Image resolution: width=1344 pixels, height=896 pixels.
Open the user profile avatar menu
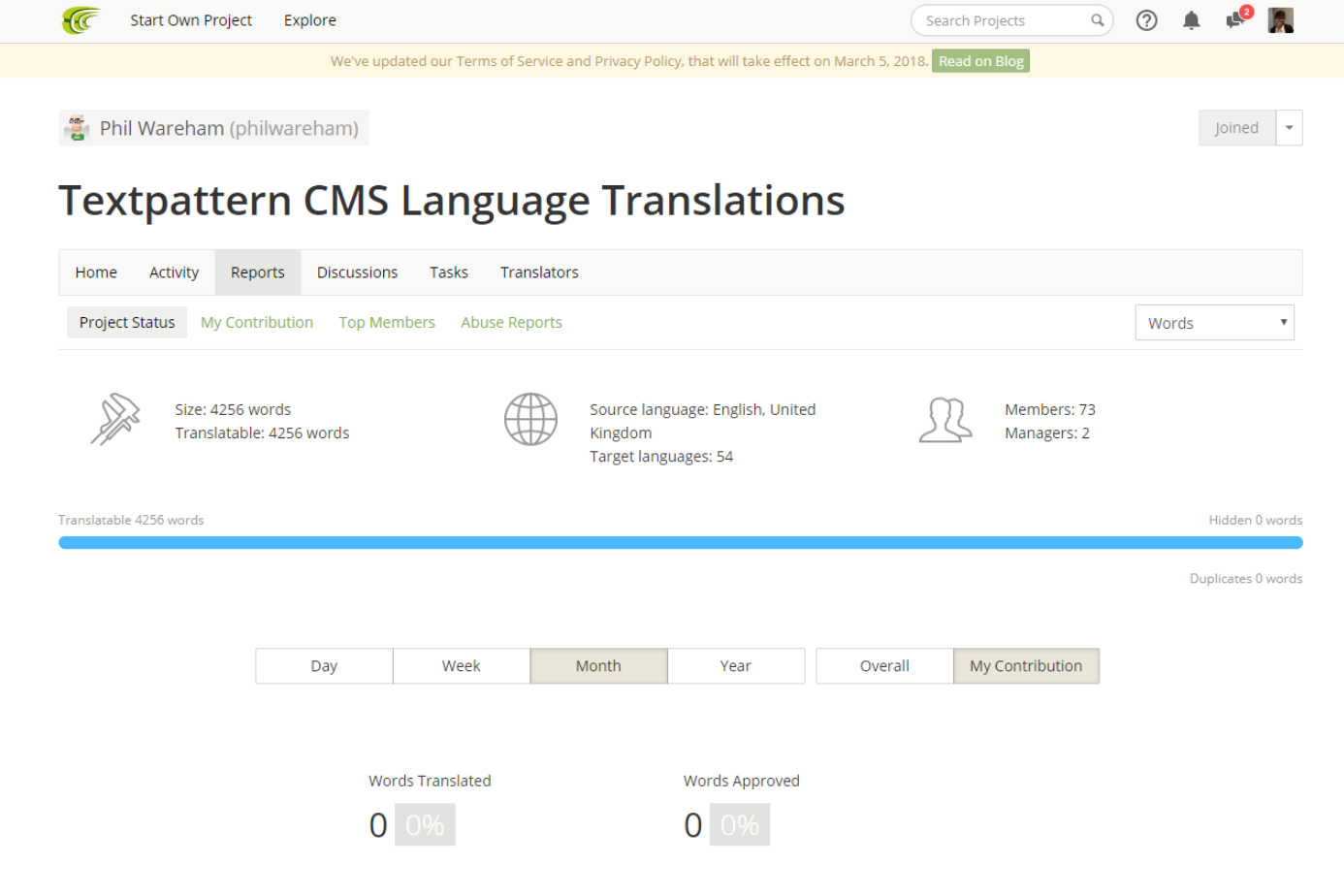click(1280, 20)
